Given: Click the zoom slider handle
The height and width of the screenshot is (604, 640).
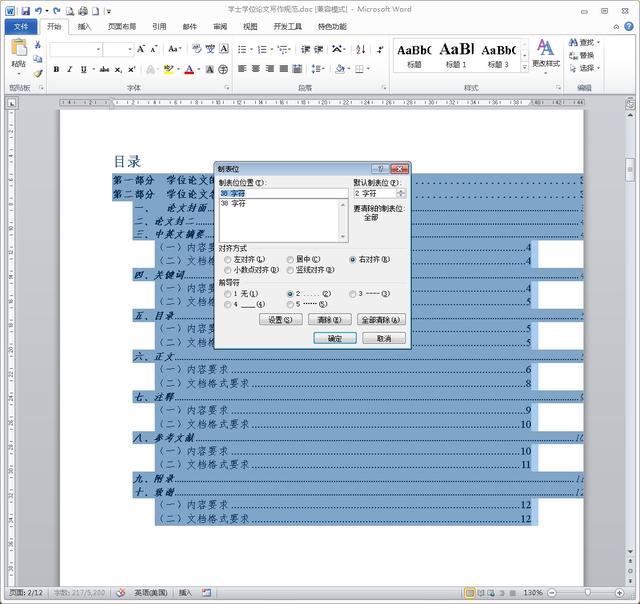Looking at the screenshot, I should (x=587, y=592).
